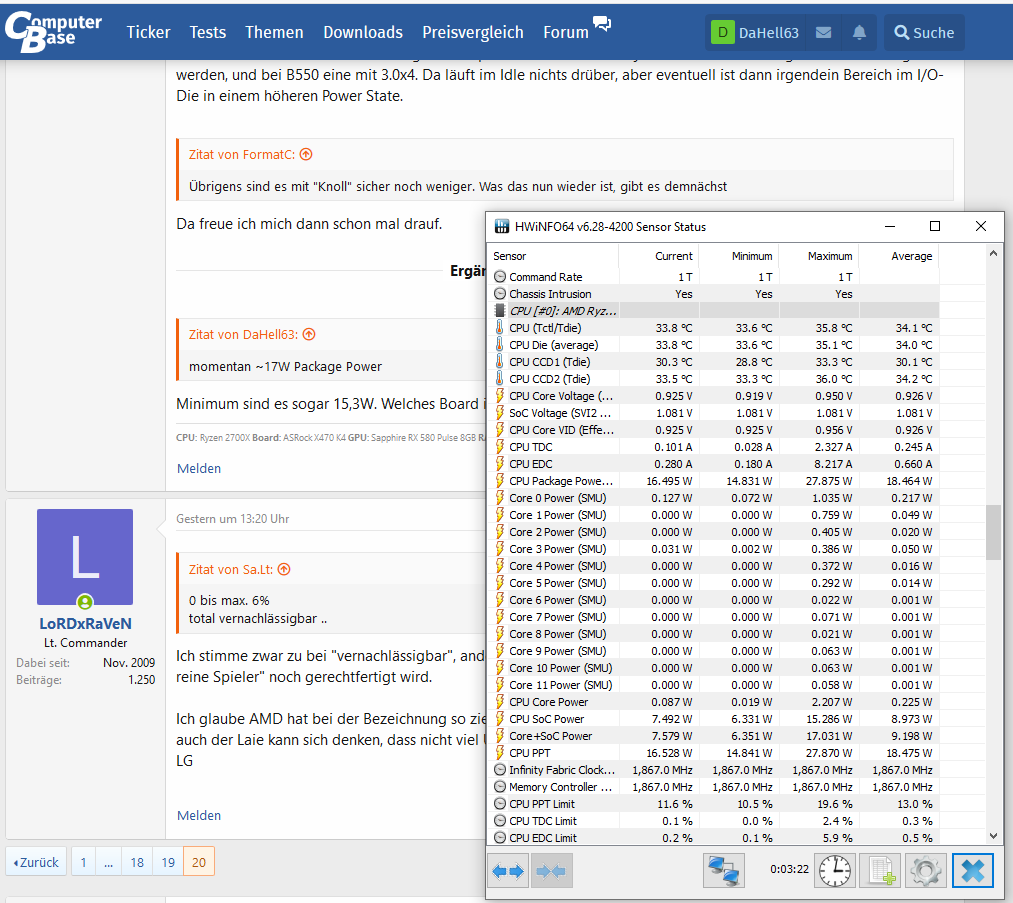Select the Memory Controller clock row

point(713,787)
